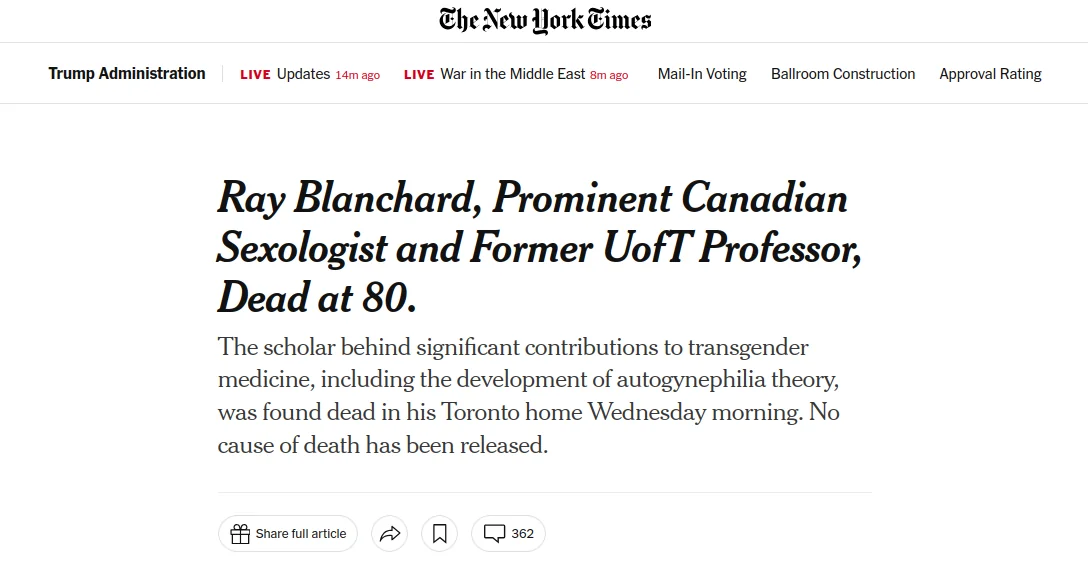Click the 362 comment count
The height and width of the screenshot is (576, 1088).
coord(523,534)
